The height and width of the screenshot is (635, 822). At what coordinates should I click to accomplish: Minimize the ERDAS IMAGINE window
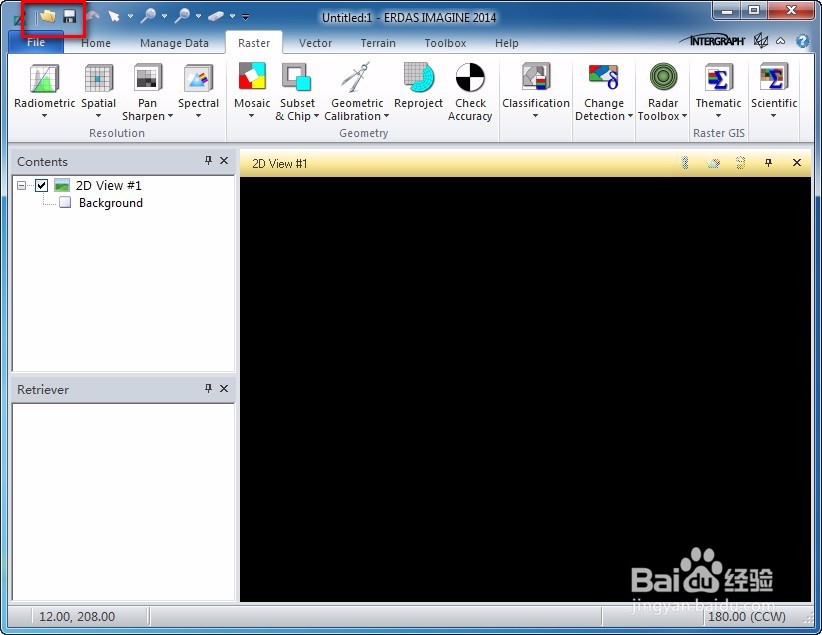click(x=727, y=11)
